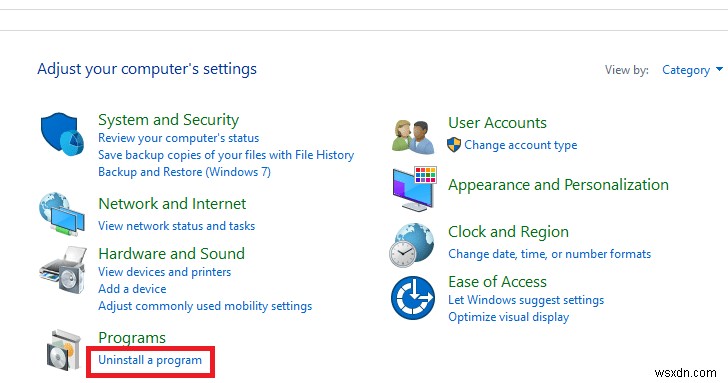
Task: Click Uninstall a program link
Action: coord(150,360)
